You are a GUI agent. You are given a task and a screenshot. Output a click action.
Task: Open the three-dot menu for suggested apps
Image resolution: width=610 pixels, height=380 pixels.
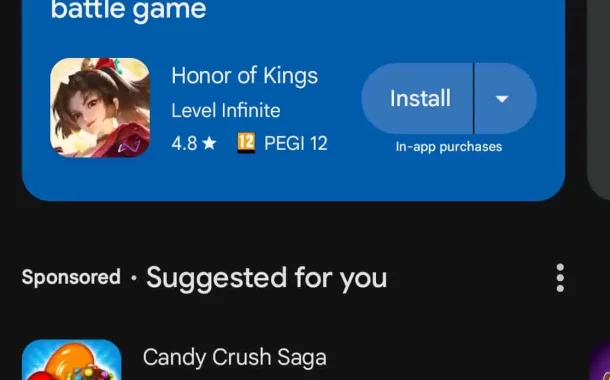tap(560, 278)
